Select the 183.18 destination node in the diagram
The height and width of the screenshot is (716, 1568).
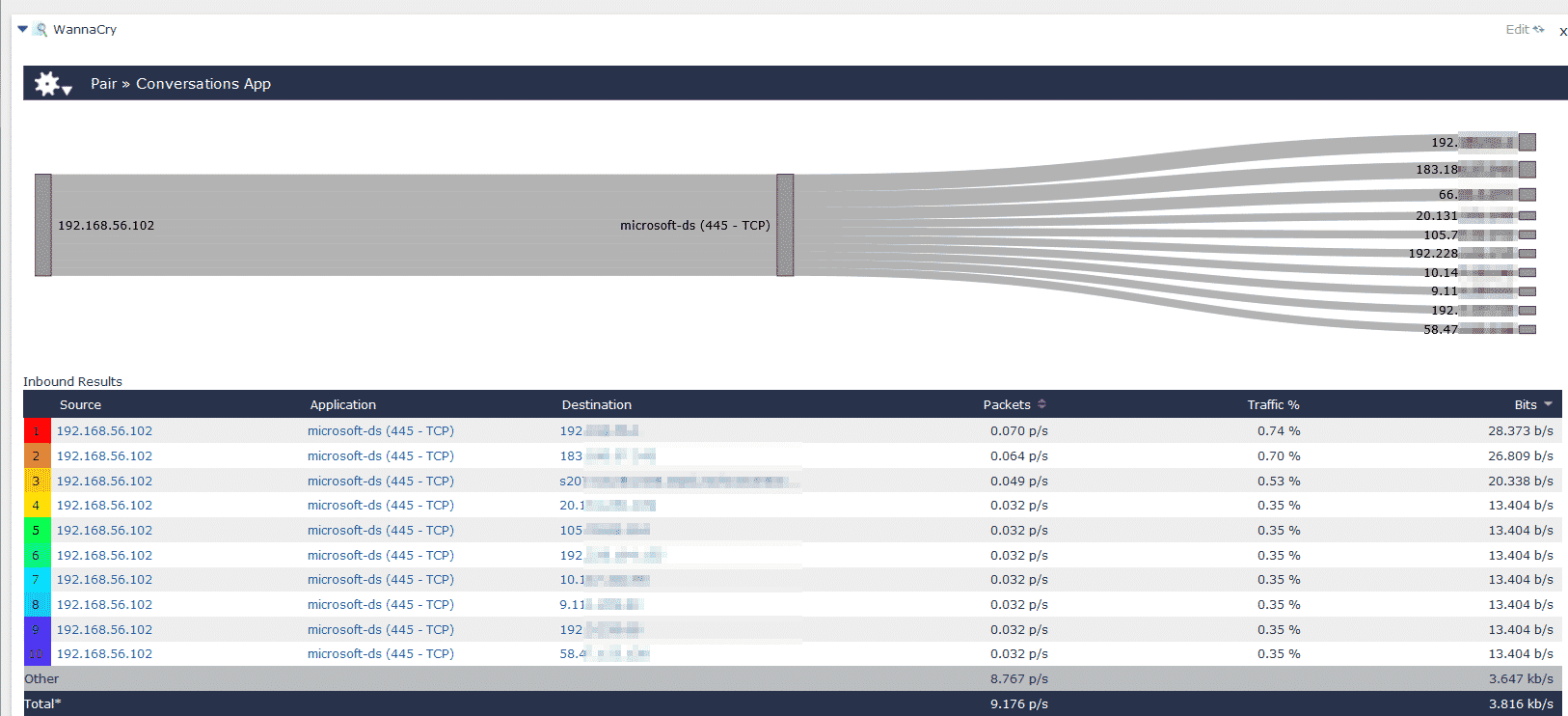tap(1527, 170)
